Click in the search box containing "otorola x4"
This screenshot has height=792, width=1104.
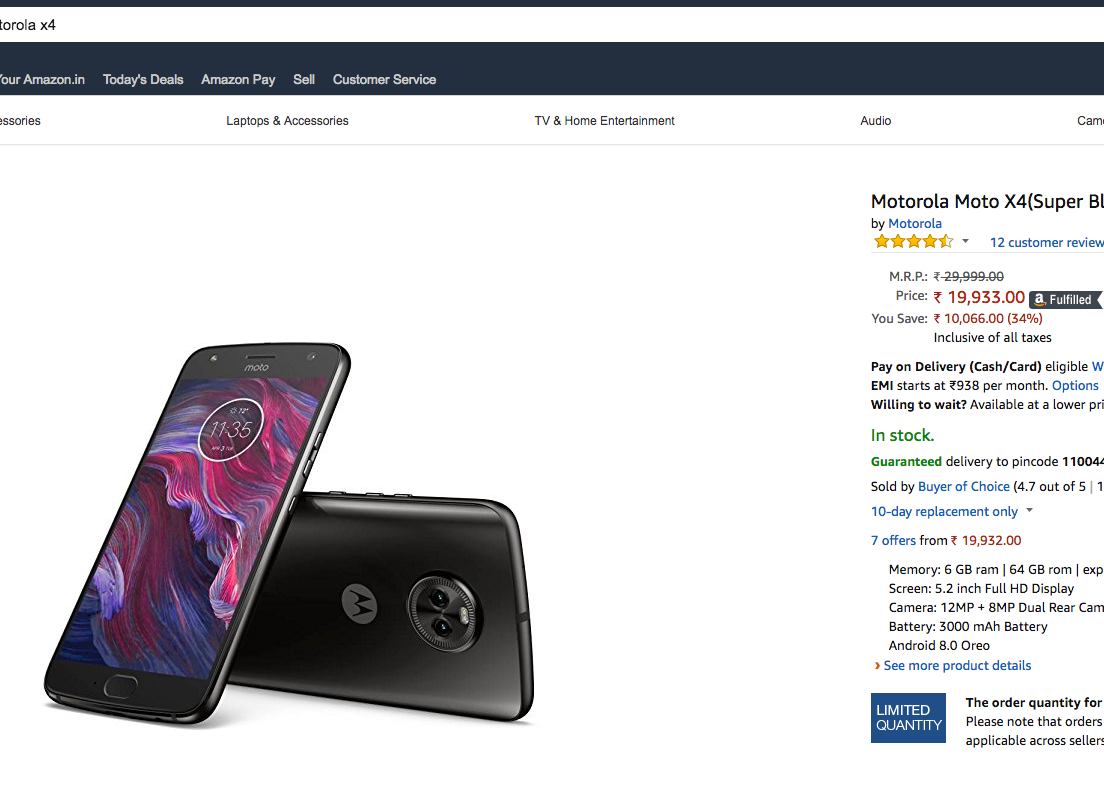500,25
